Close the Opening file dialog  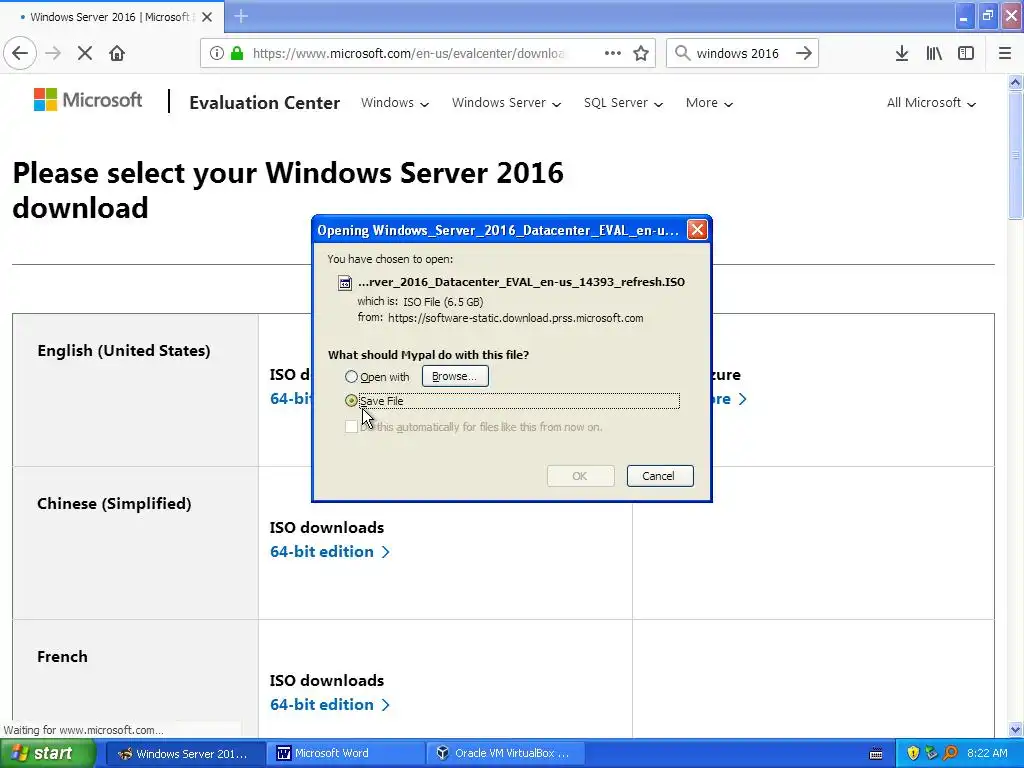pos(697,230)
